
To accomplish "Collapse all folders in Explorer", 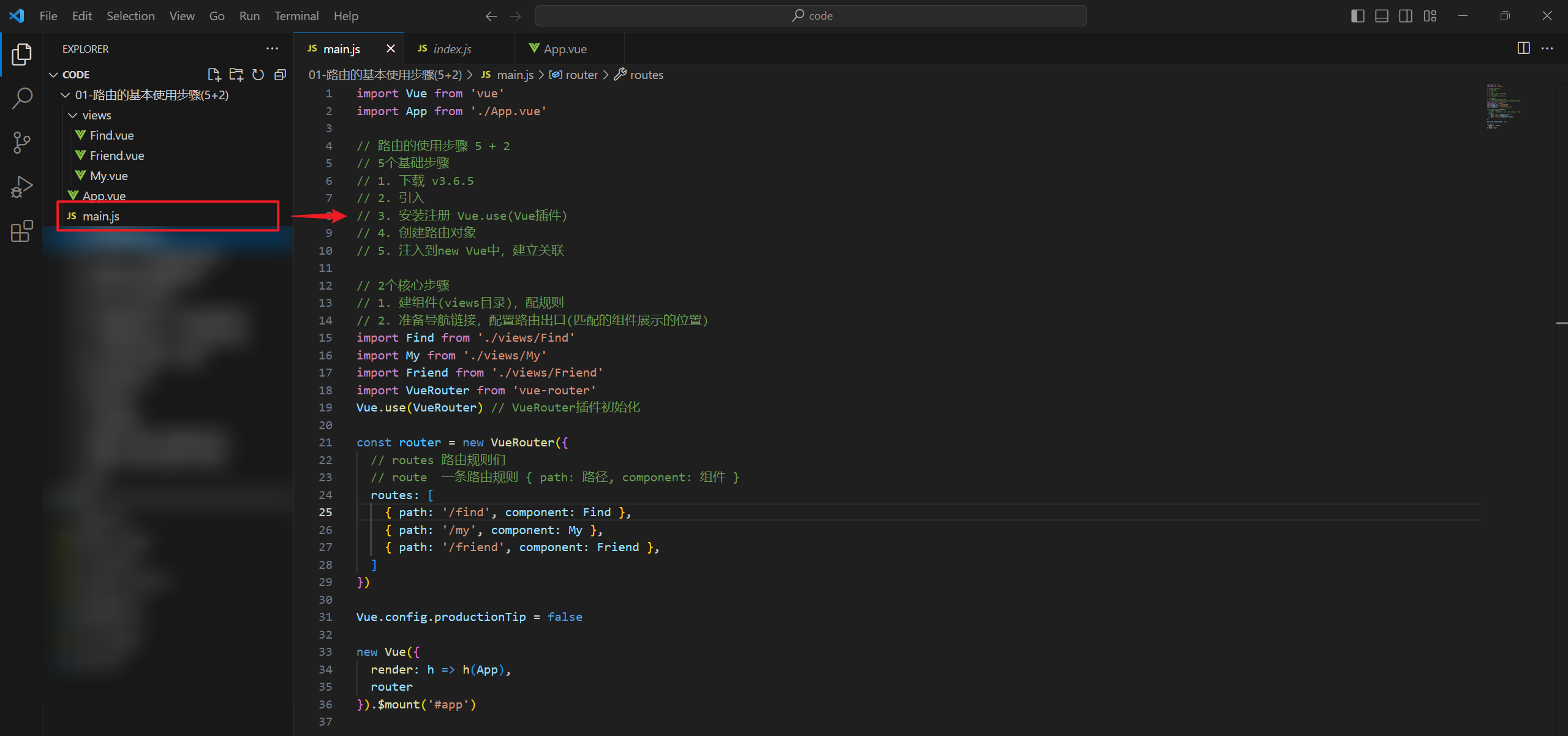I will [280, 75].
